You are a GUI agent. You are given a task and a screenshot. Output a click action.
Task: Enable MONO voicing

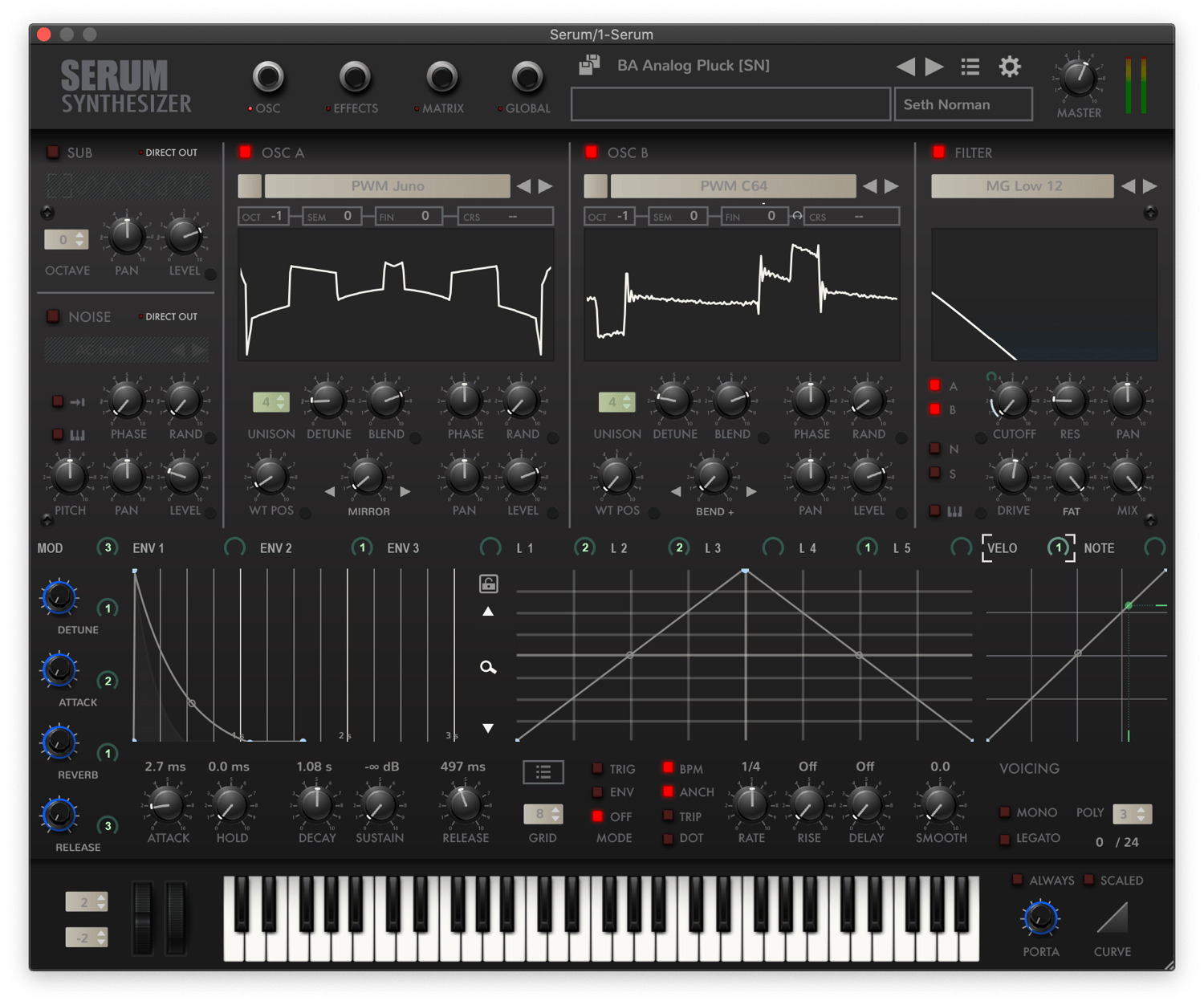1004,812
